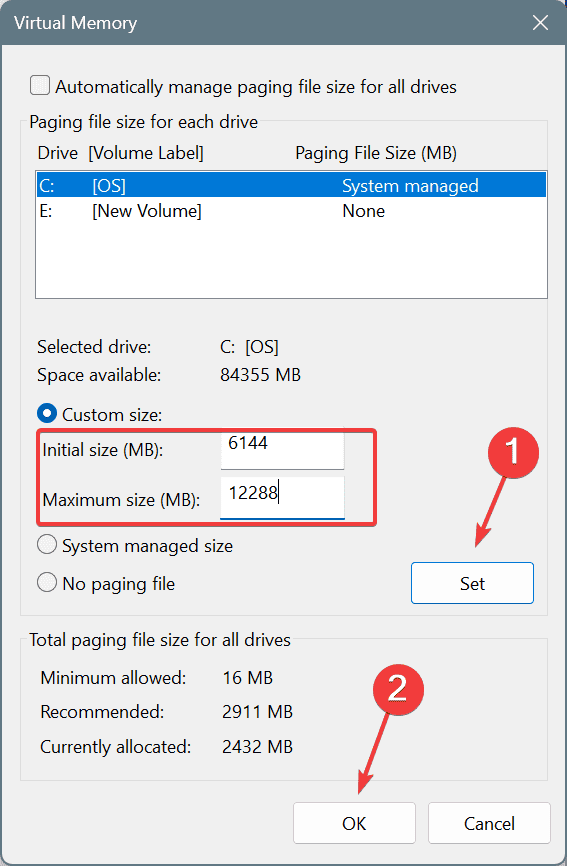The height and width of the screenshot is (866, 567).
Task: Click Cancel to discard changes
Action: (489, 823)
